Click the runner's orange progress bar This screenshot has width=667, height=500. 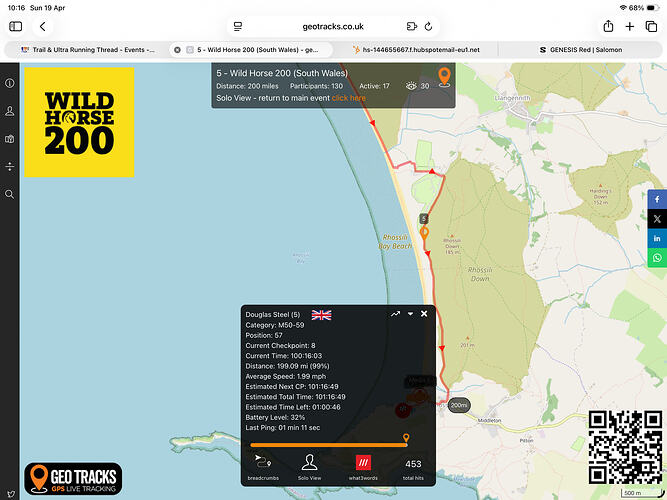pyautogui.click(x=328, y=445)
